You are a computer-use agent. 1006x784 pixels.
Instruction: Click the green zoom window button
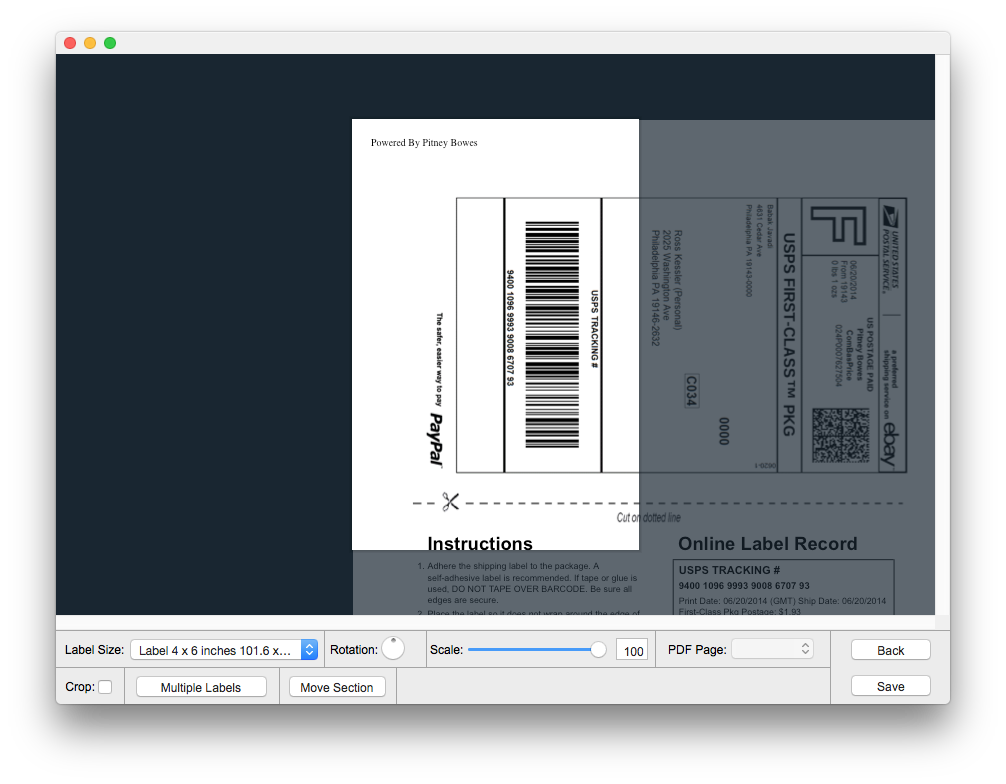point(110,43)
